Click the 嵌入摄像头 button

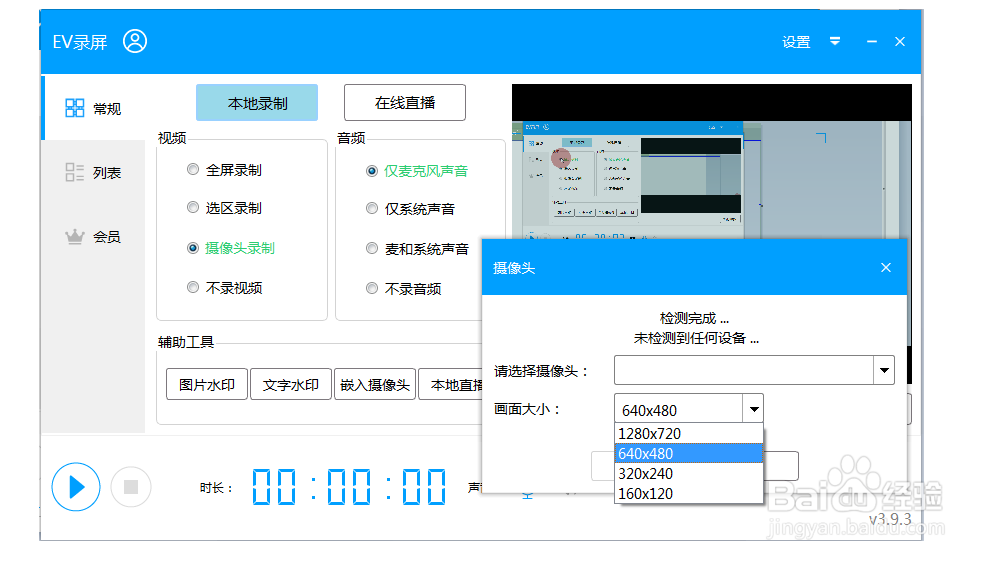[x=375, y=385]
